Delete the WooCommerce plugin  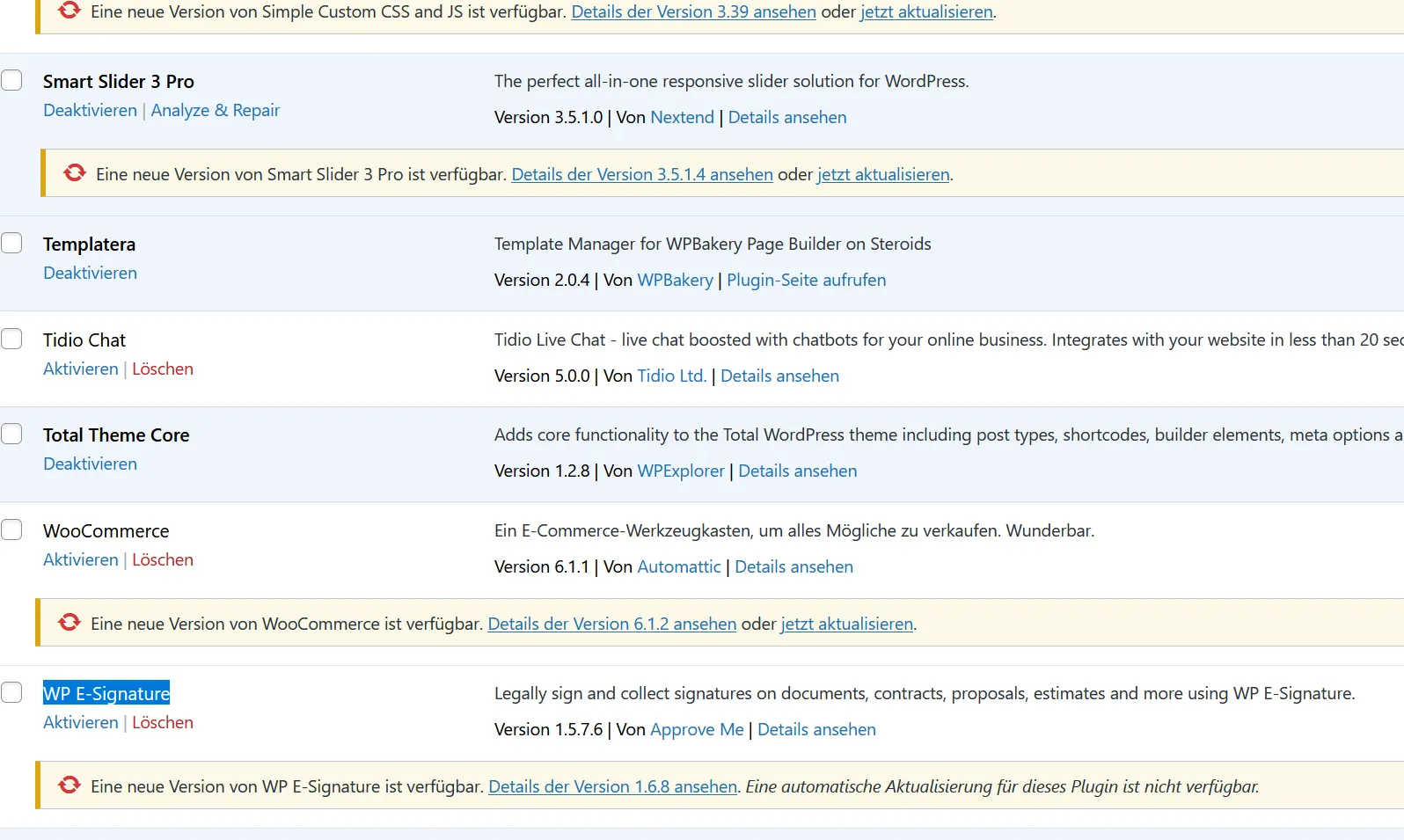[163, 559]
